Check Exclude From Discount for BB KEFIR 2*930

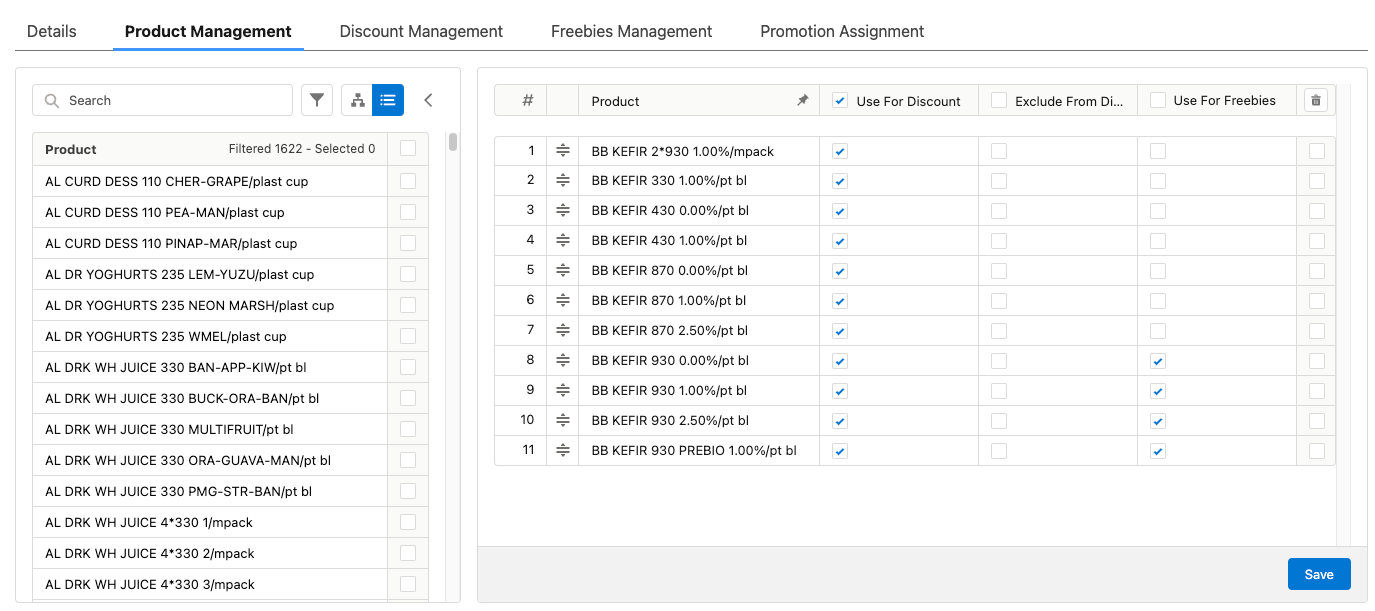click(x=998, y=150)
